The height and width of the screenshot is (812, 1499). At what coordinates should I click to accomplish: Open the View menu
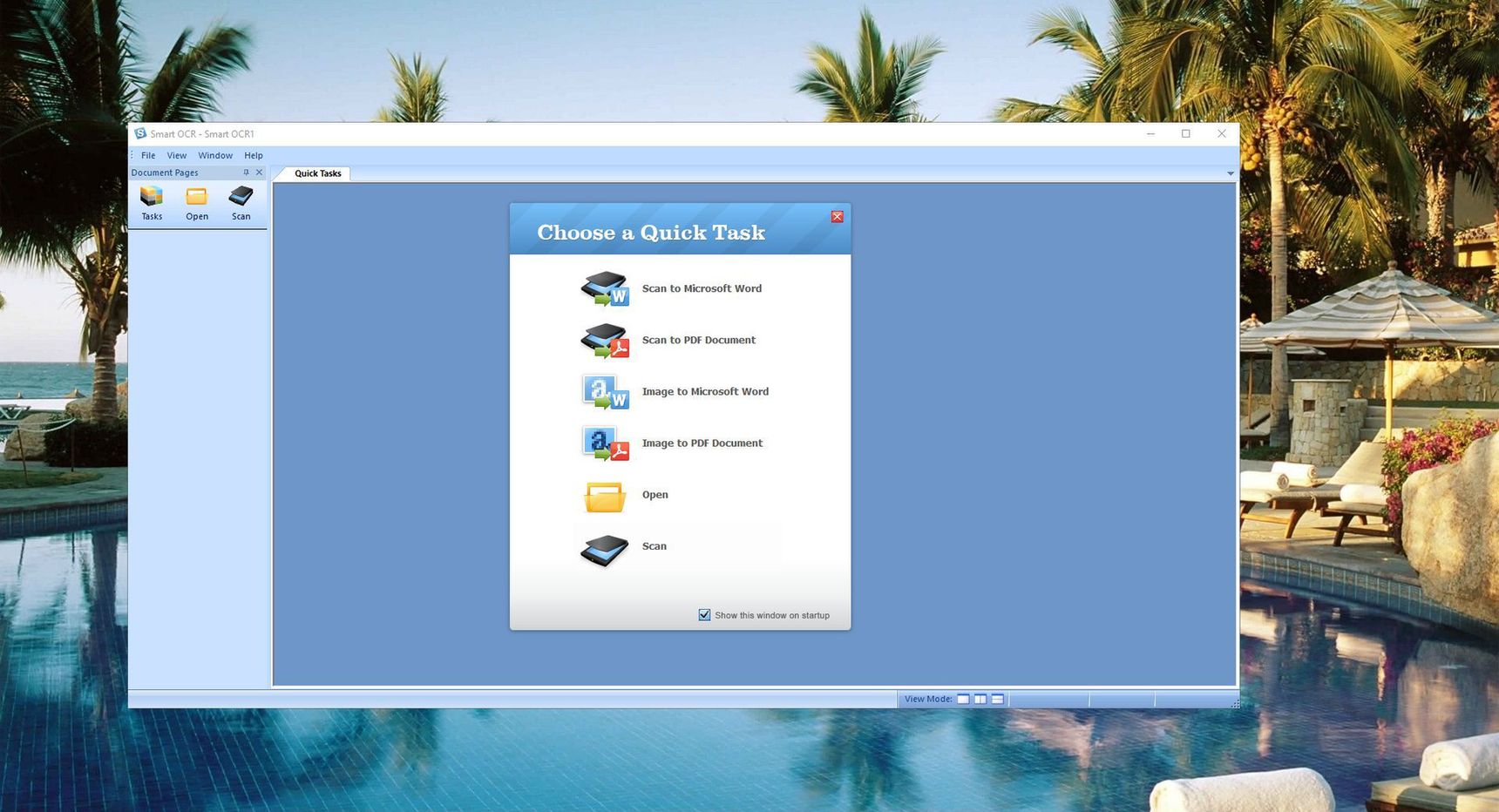pos(177,155)
